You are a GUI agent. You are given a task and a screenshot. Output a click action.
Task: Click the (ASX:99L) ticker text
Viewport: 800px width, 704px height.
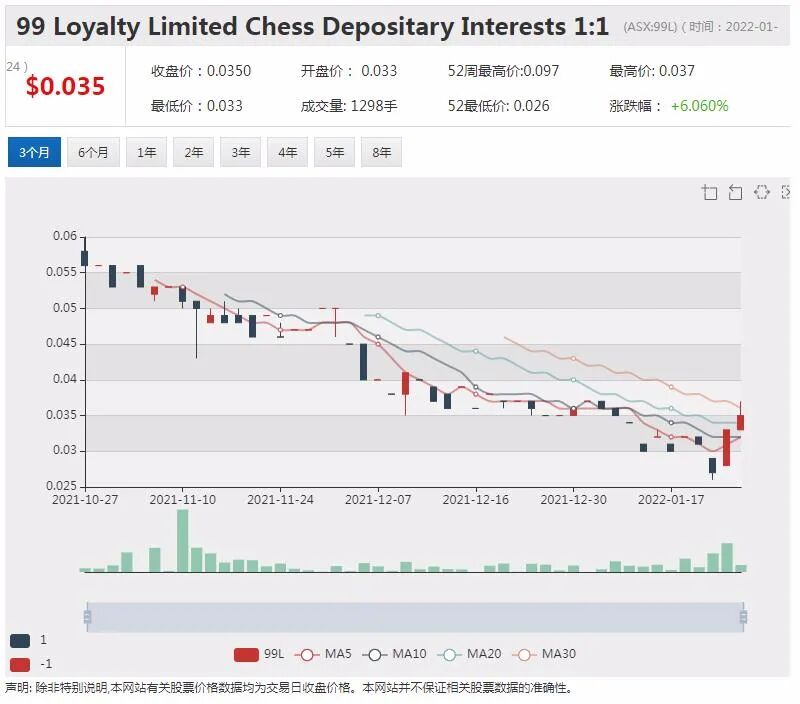click(650, 27)
